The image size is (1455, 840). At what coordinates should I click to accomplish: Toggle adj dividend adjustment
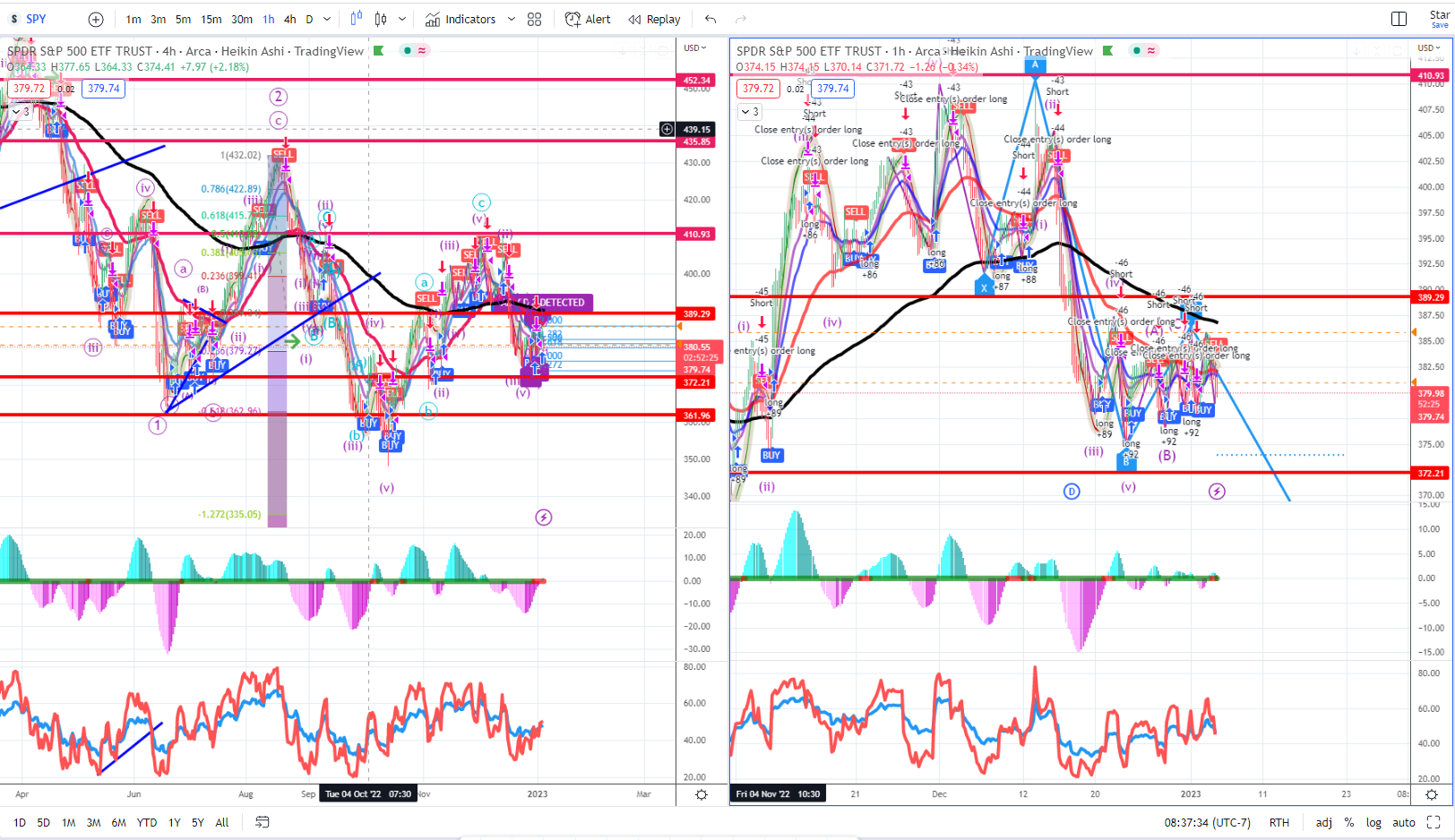[1324, 822]
